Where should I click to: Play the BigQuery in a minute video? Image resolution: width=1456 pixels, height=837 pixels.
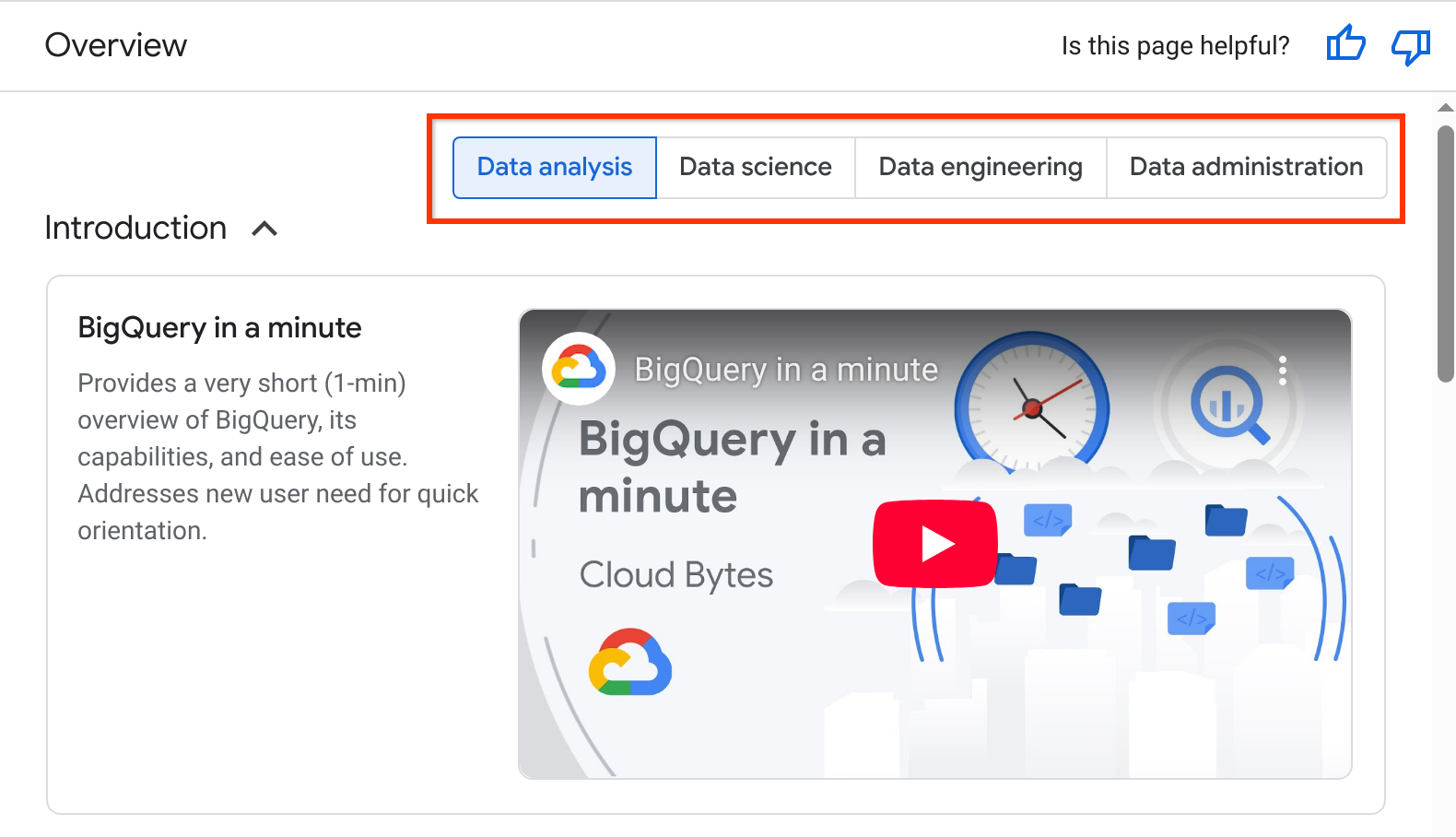(934, 543)
